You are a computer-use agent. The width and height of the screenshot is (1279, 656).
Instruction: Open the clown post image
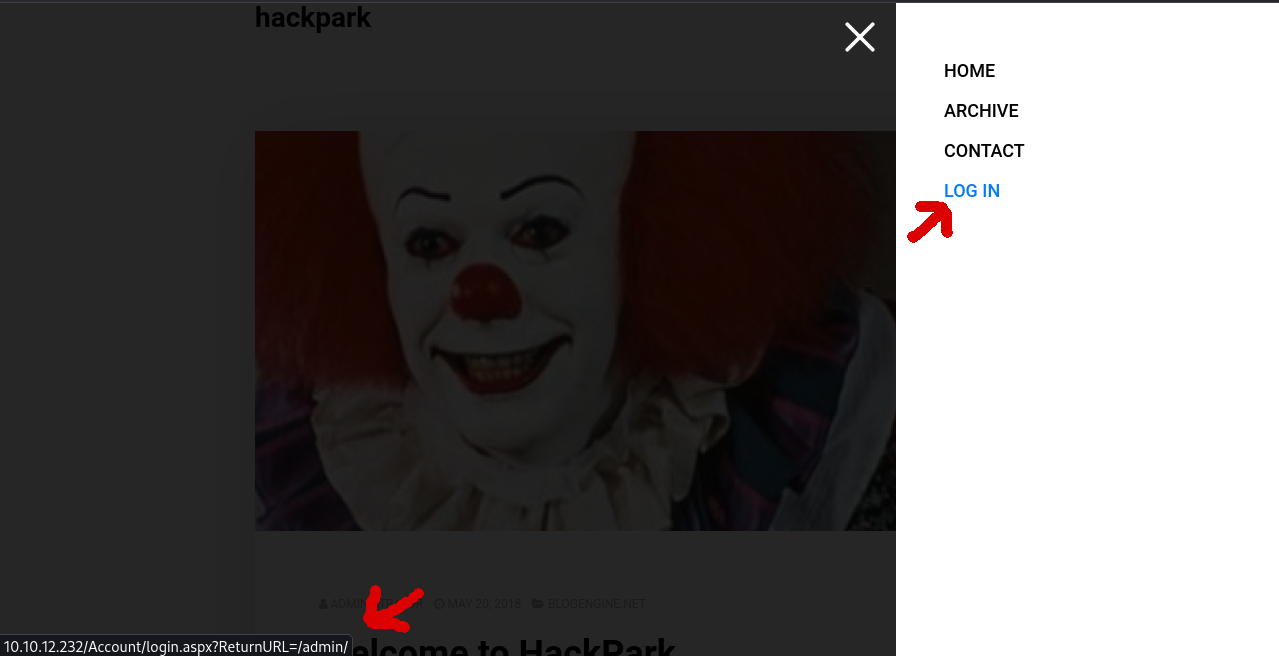coord(575,331)
